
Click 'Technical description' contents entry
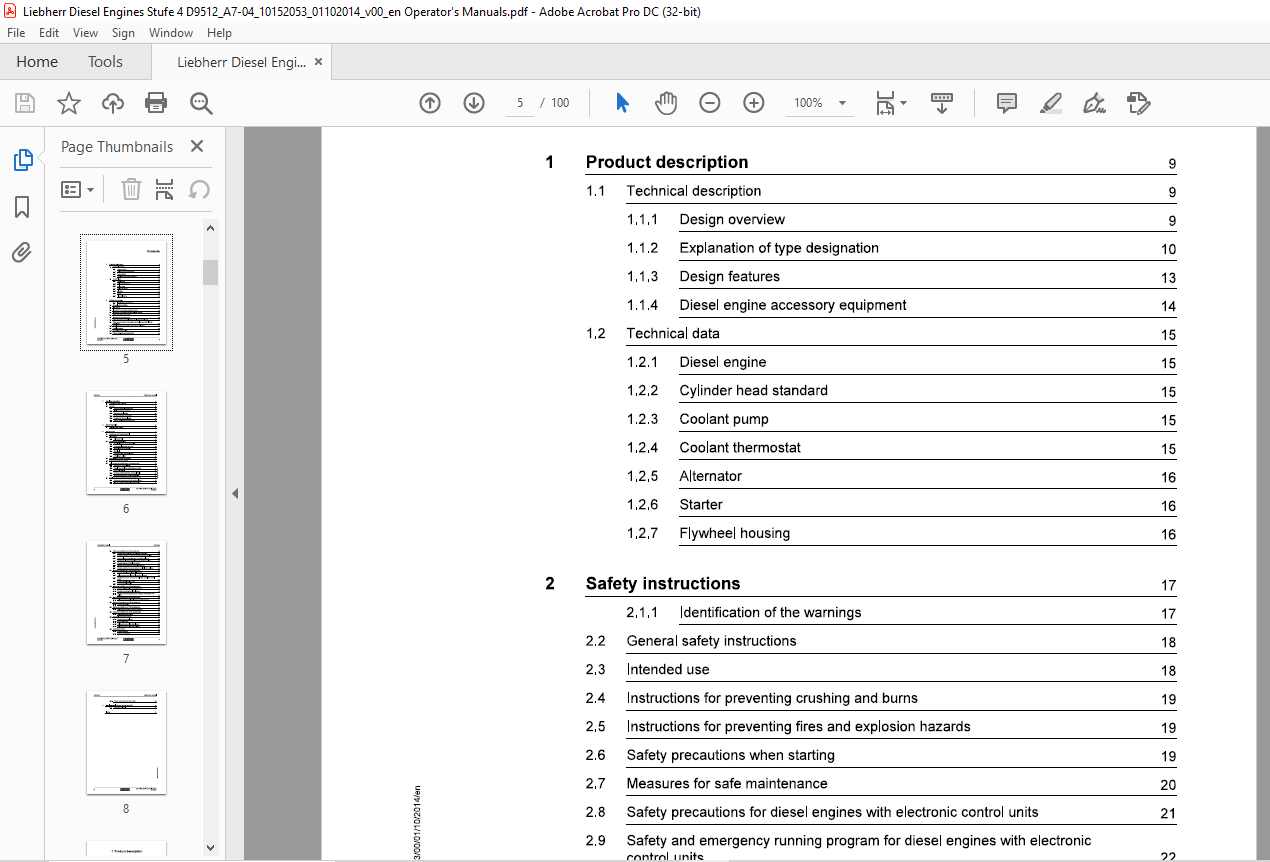pos(694,191)
